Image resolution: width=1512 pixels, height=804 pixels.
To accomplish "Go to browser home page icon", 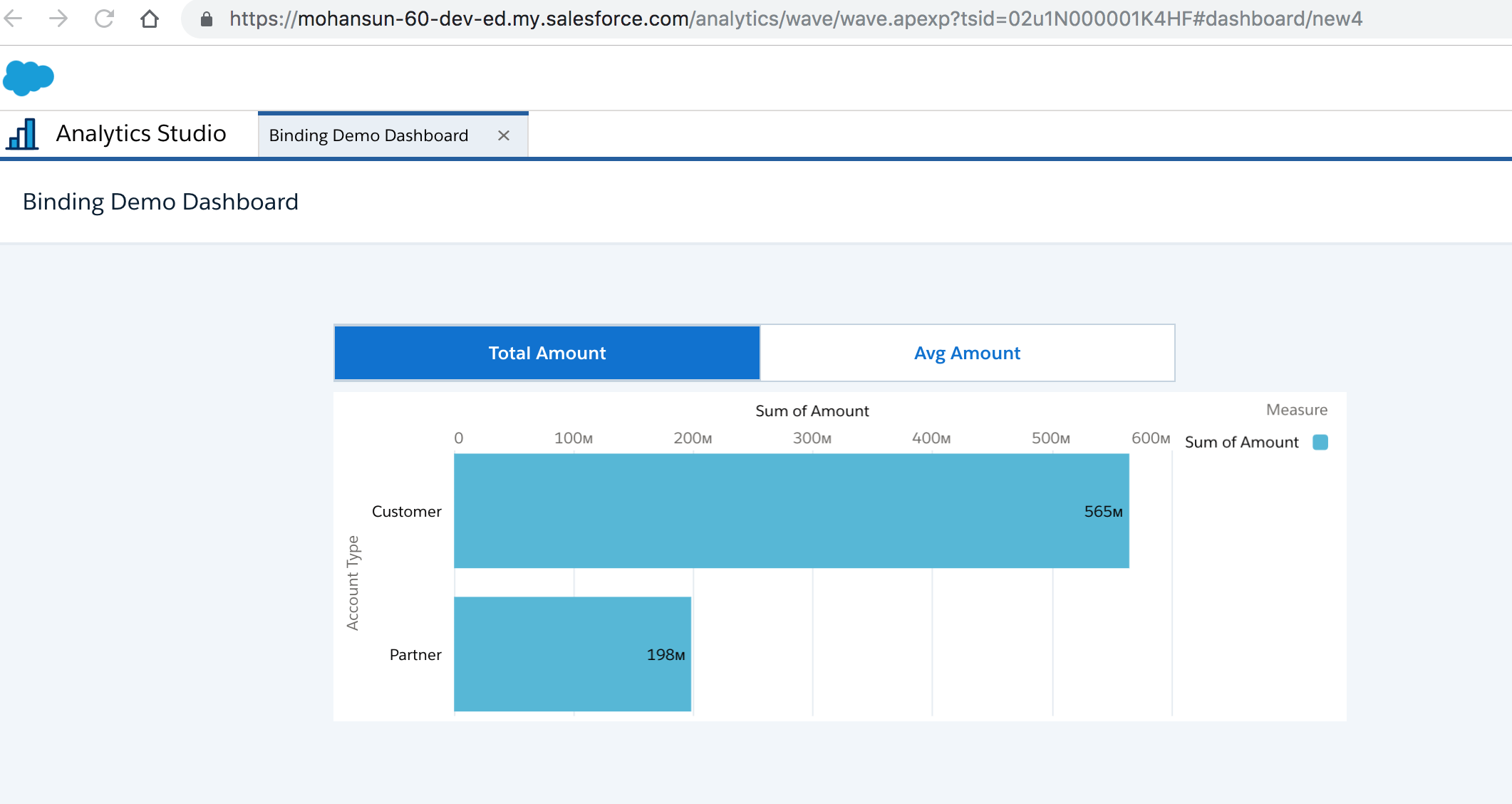I will [x=150, y=19].
